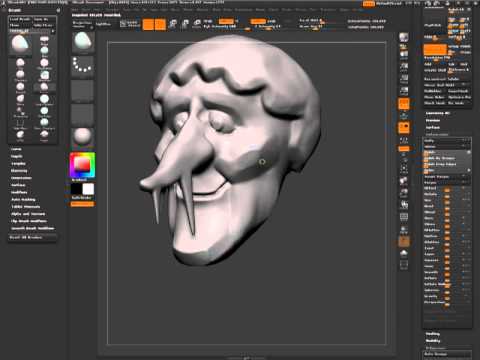The height and width of the screenshot is (360, 480).
Task: Toggle Persp perspective view button
Action: 404,104
